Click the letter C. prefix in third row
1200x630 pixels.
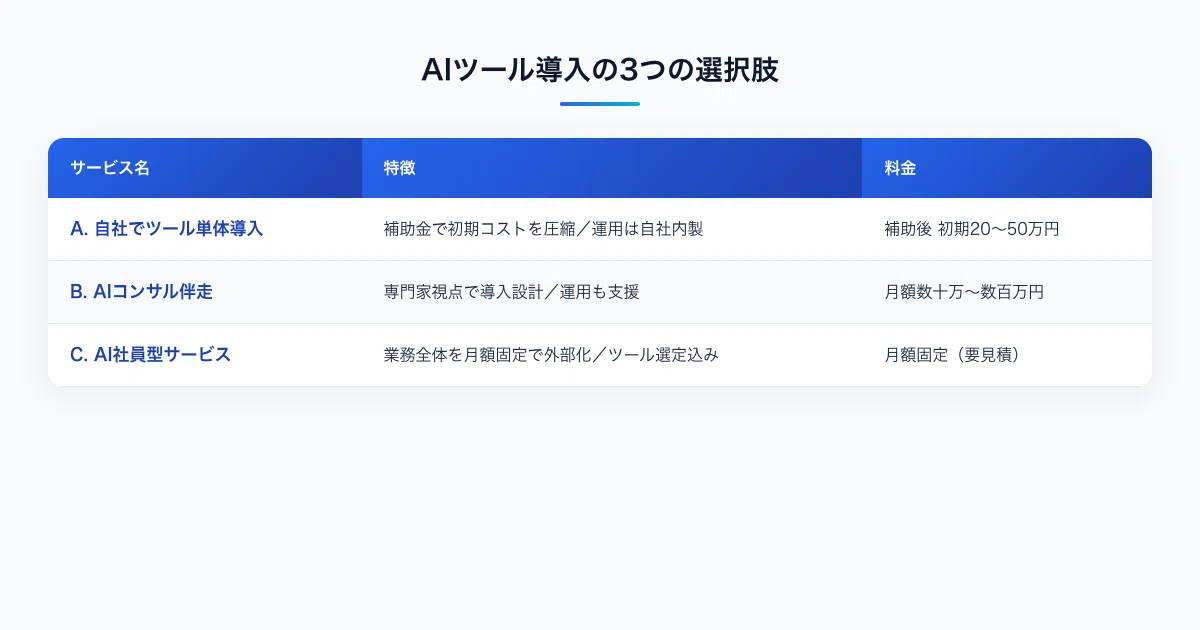click(x=80, y=355)
